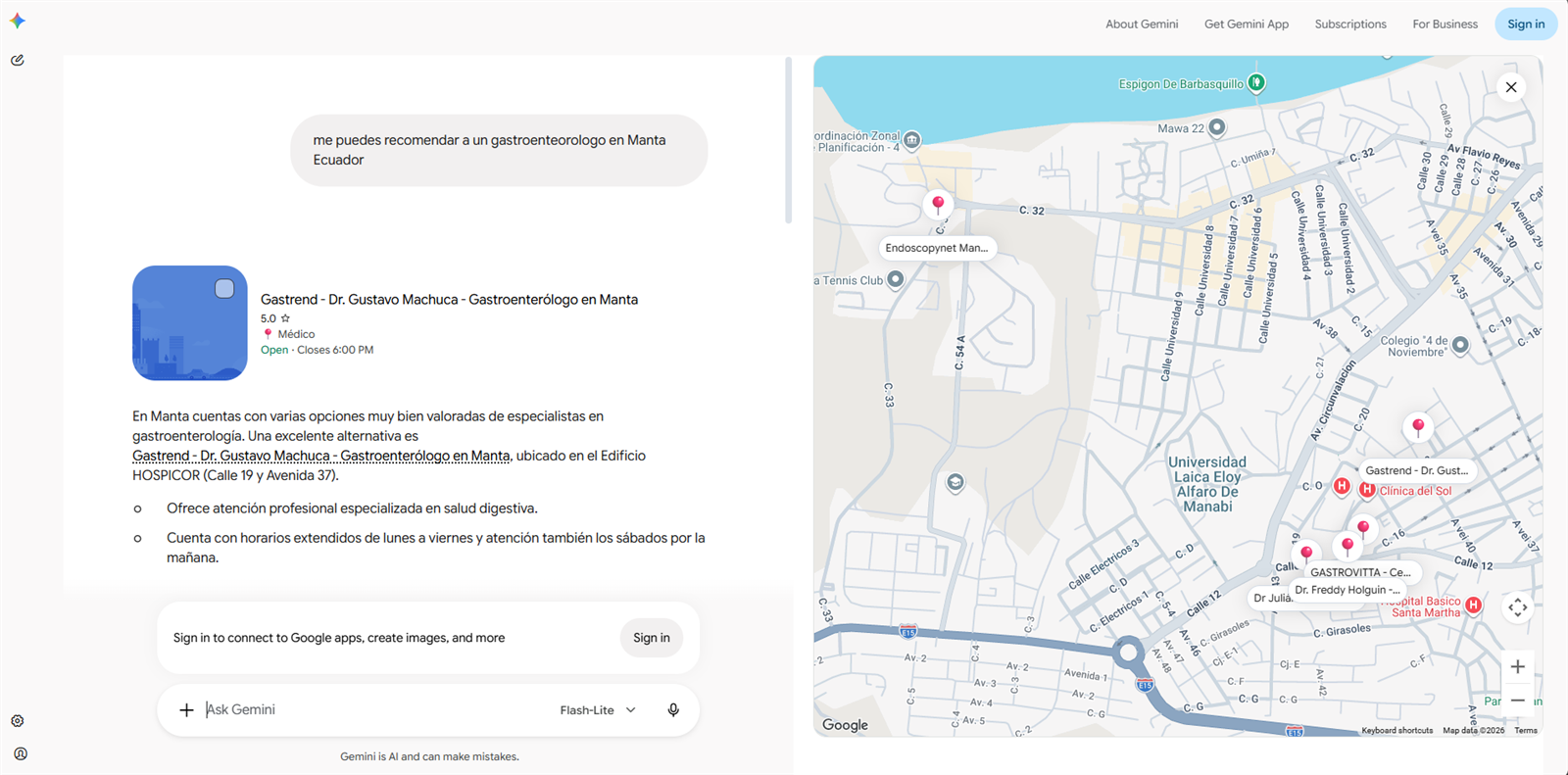Click the chat vertical scrollbar
The width and height of the screenshot is (1568, 775).
coord(788,140)
